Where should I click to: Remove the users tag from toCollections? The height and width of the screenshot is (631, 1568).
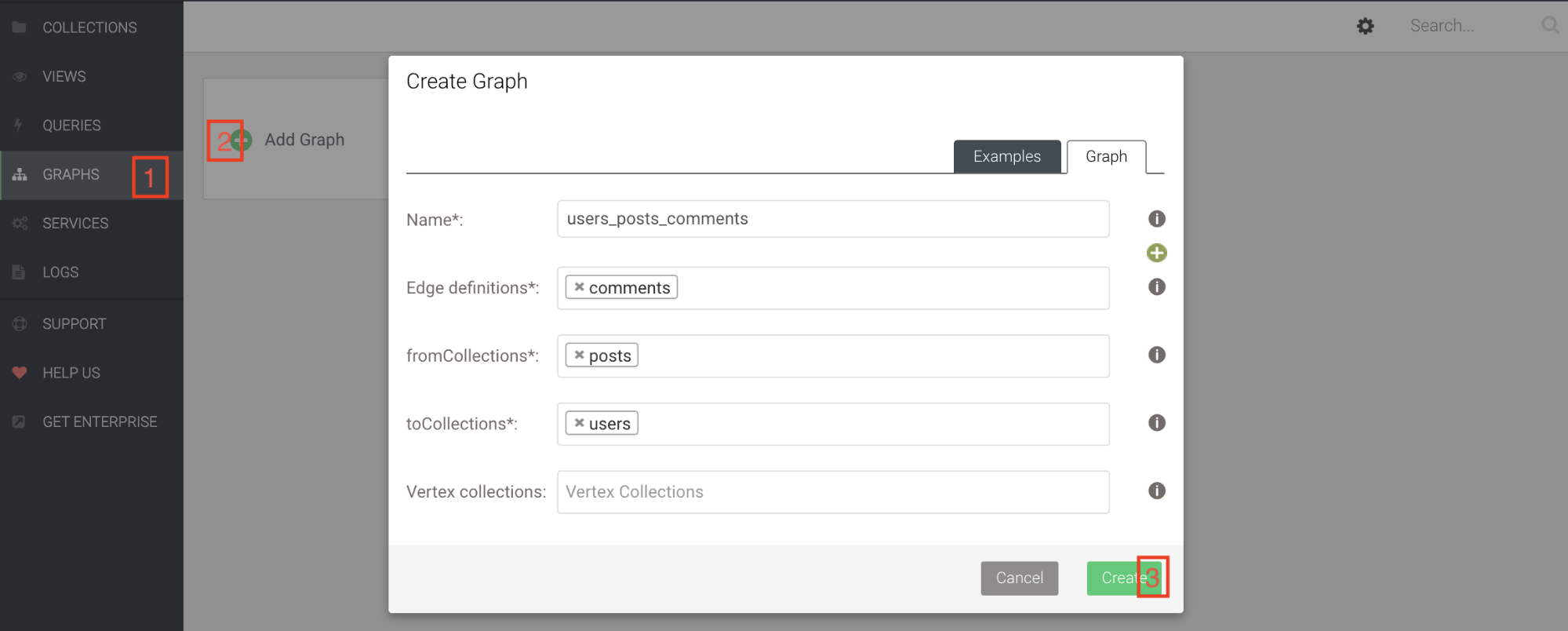click(x=579, y=423)
